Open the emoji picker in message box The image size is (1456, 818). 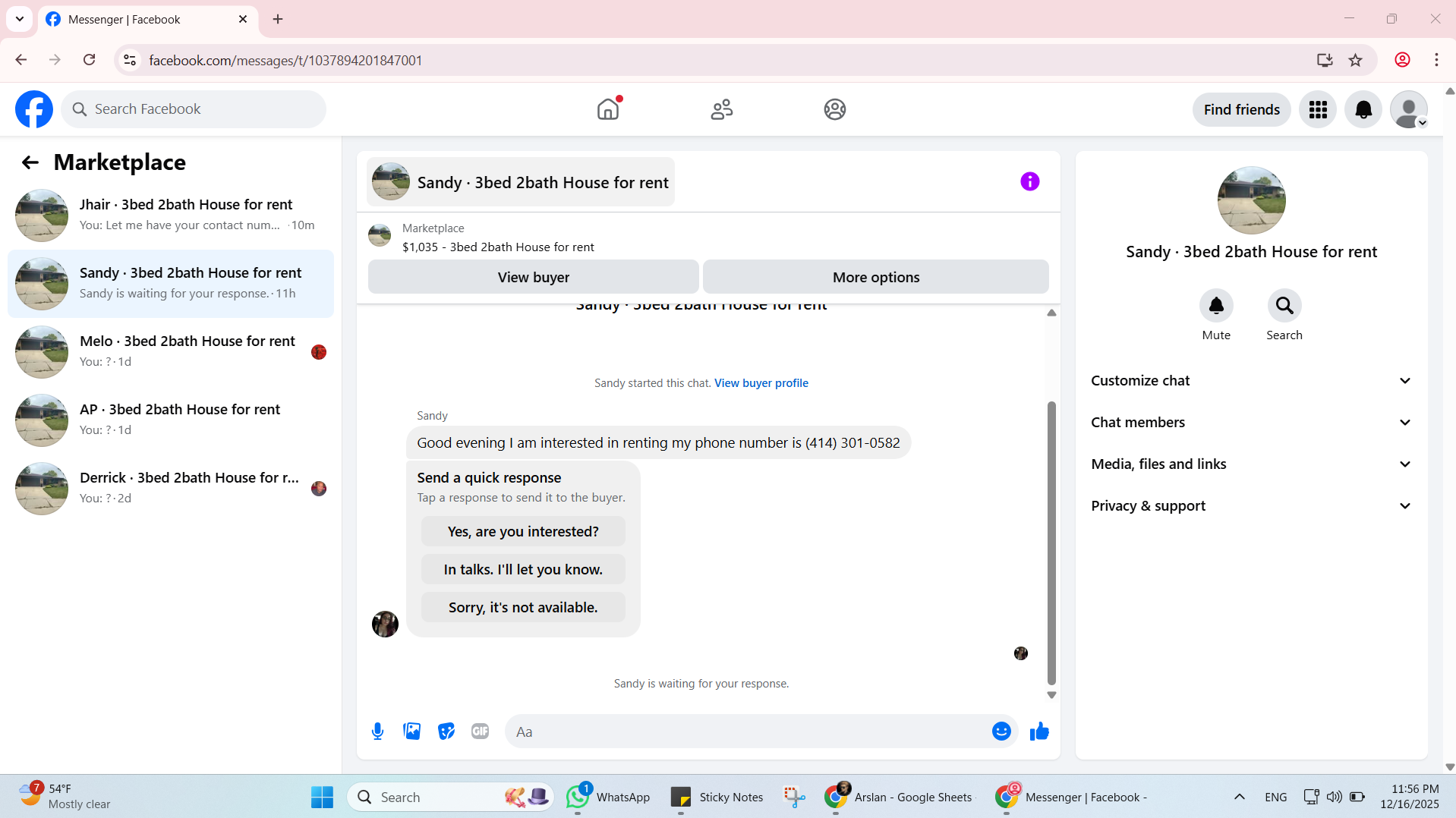click(x=1001, y=731)
